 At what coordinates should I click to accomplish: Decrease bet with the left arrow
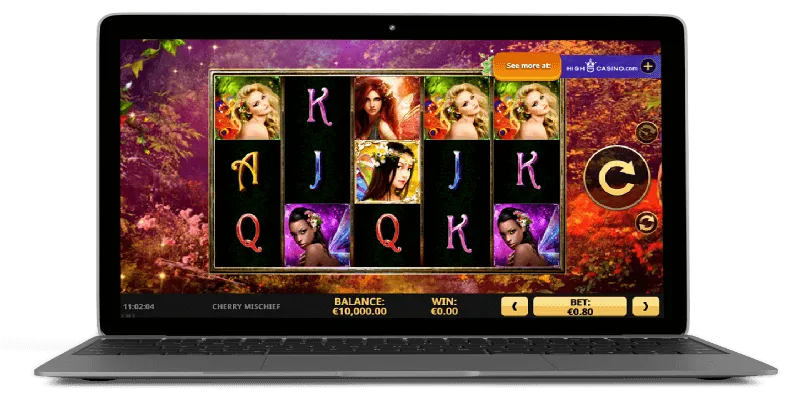[516, 306]
